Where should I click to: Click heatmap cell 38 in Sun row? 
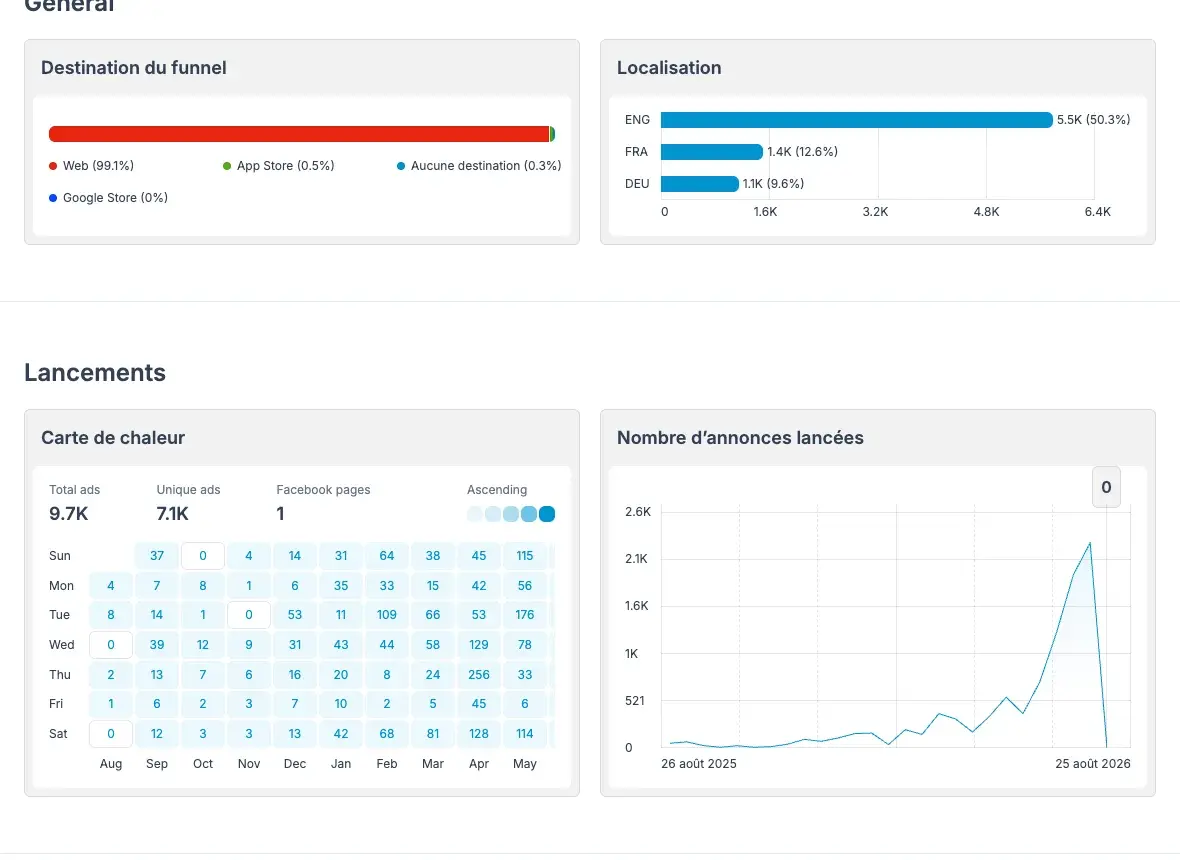(x=433, y=556)
